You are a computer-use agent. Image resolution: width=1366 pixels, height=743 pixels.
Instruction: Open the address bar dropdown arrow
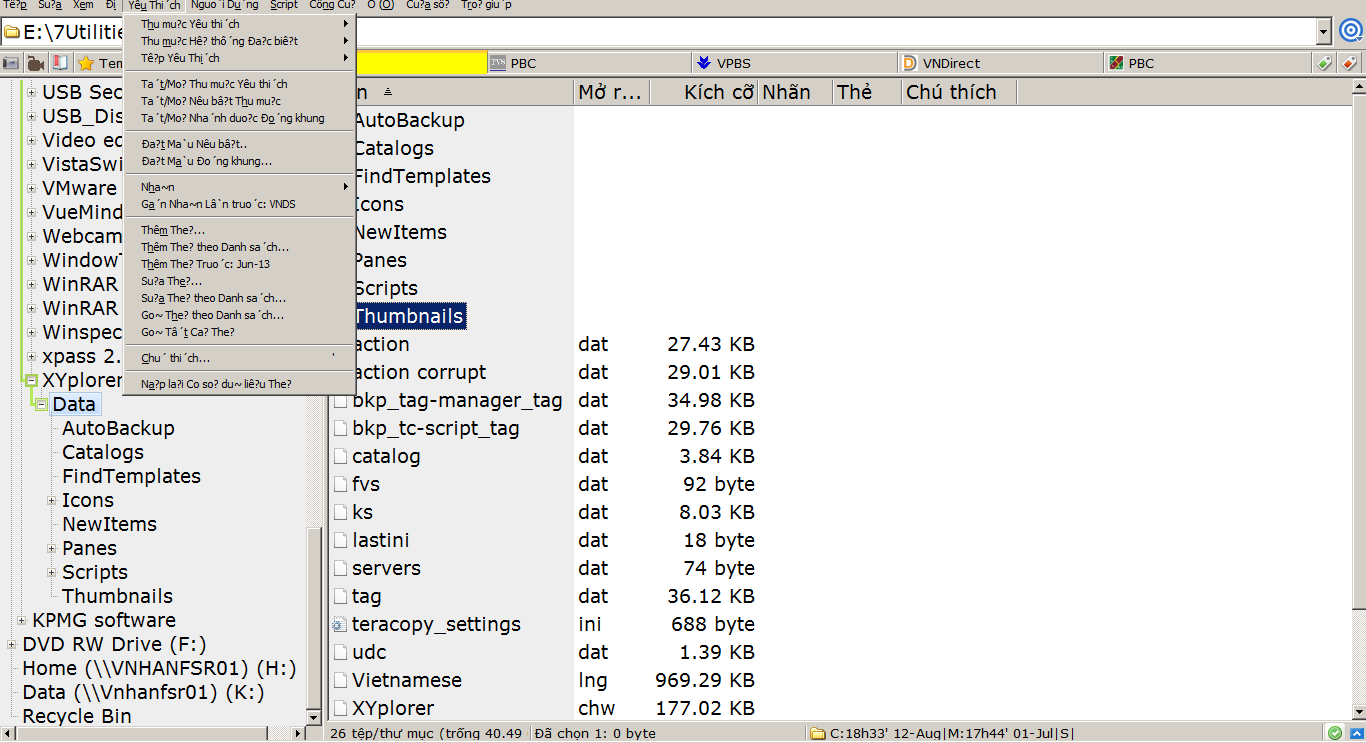tap(1324, 32)
